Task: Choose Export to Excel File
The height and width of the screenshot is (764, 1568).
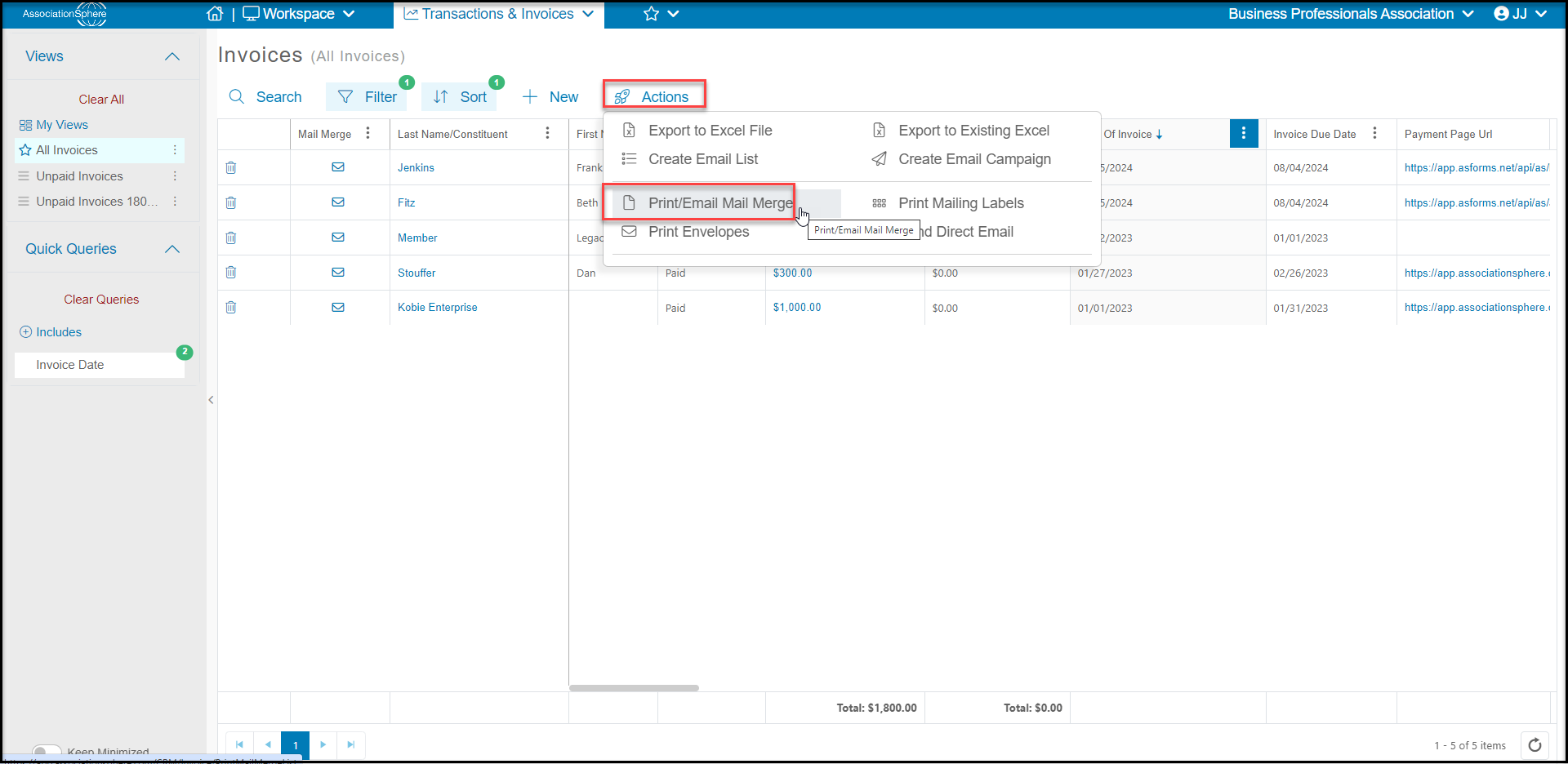Action: pyautogui.click(x=698, y=131)
